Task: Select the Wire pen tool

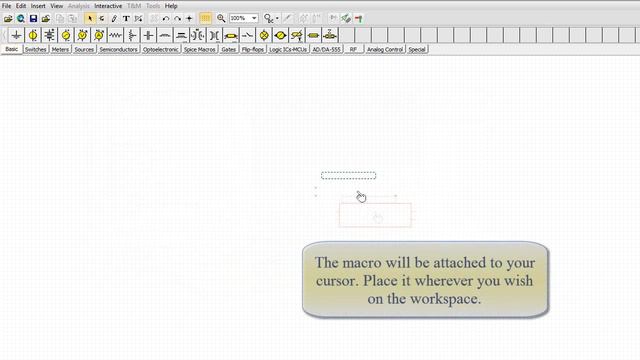Action: 114,18
